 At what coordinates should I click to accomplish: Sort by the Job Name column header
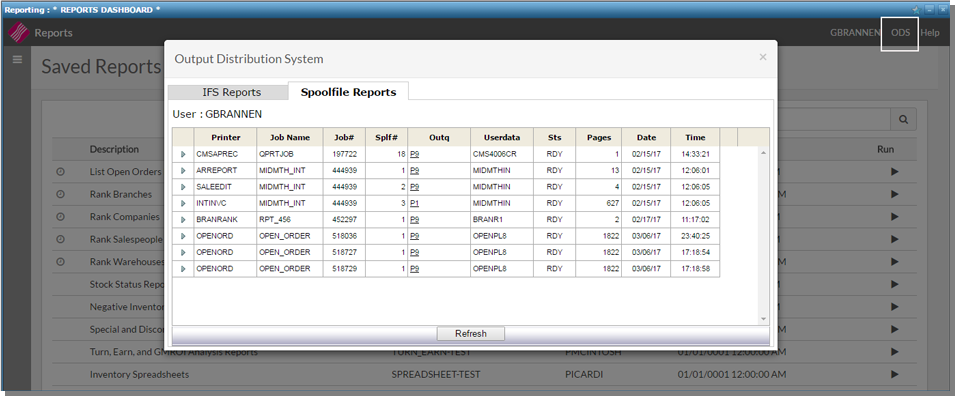click(x=290, y=138)
